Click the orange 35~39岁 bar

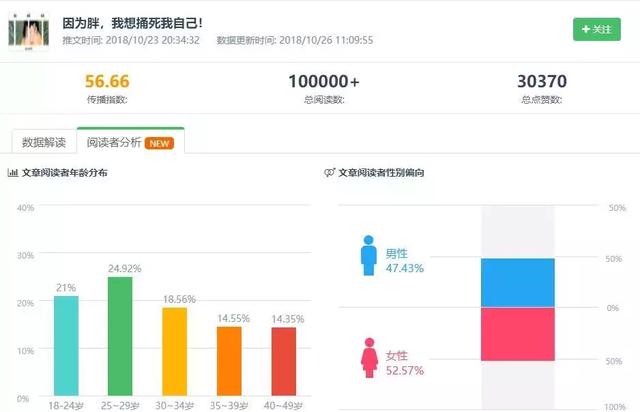pos(229,360)
